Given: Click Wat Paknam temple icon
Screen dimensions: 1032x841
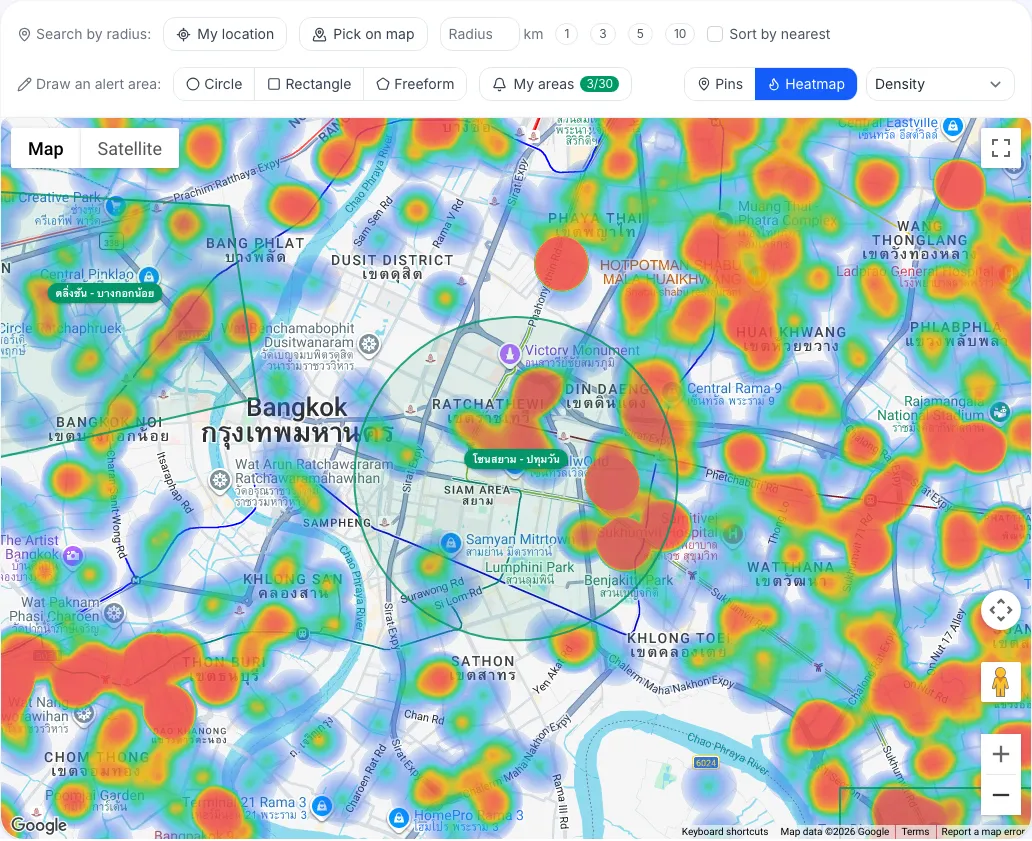Looking at the screenshot, I should pos(115,613).
